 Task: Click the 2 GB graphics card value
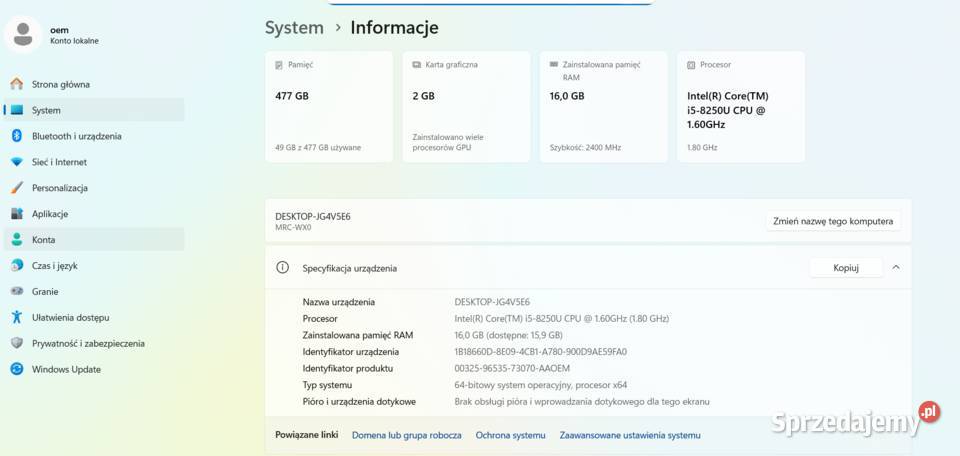coord(424,95)
